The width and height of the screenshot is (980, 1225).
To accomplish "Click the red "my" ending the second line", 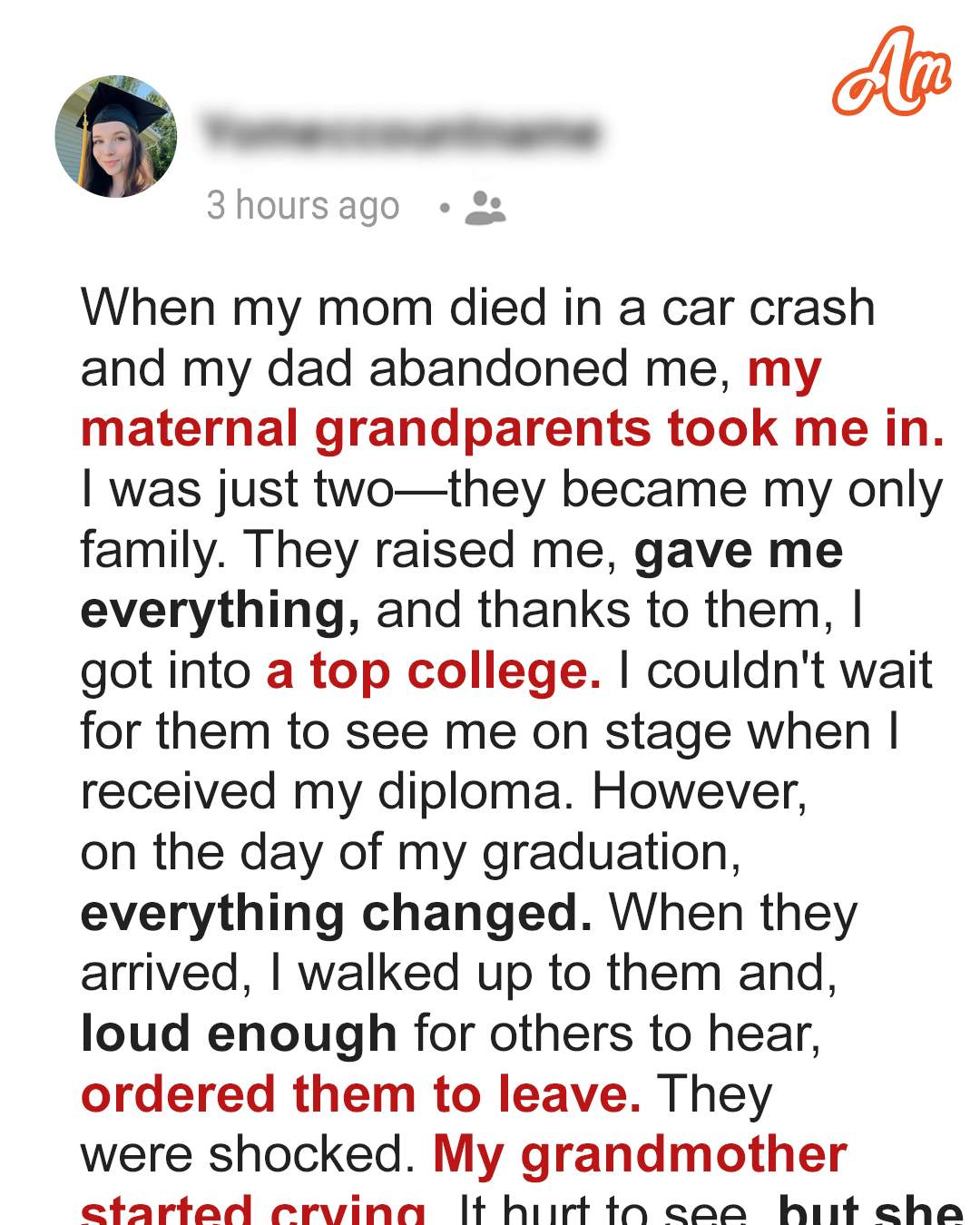I will click(x=784, y=369).
